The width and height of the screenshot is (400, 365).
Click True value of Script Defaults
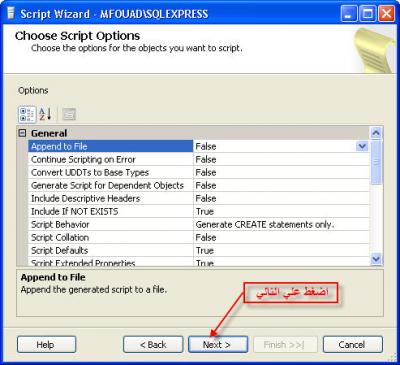click(281, 250)
